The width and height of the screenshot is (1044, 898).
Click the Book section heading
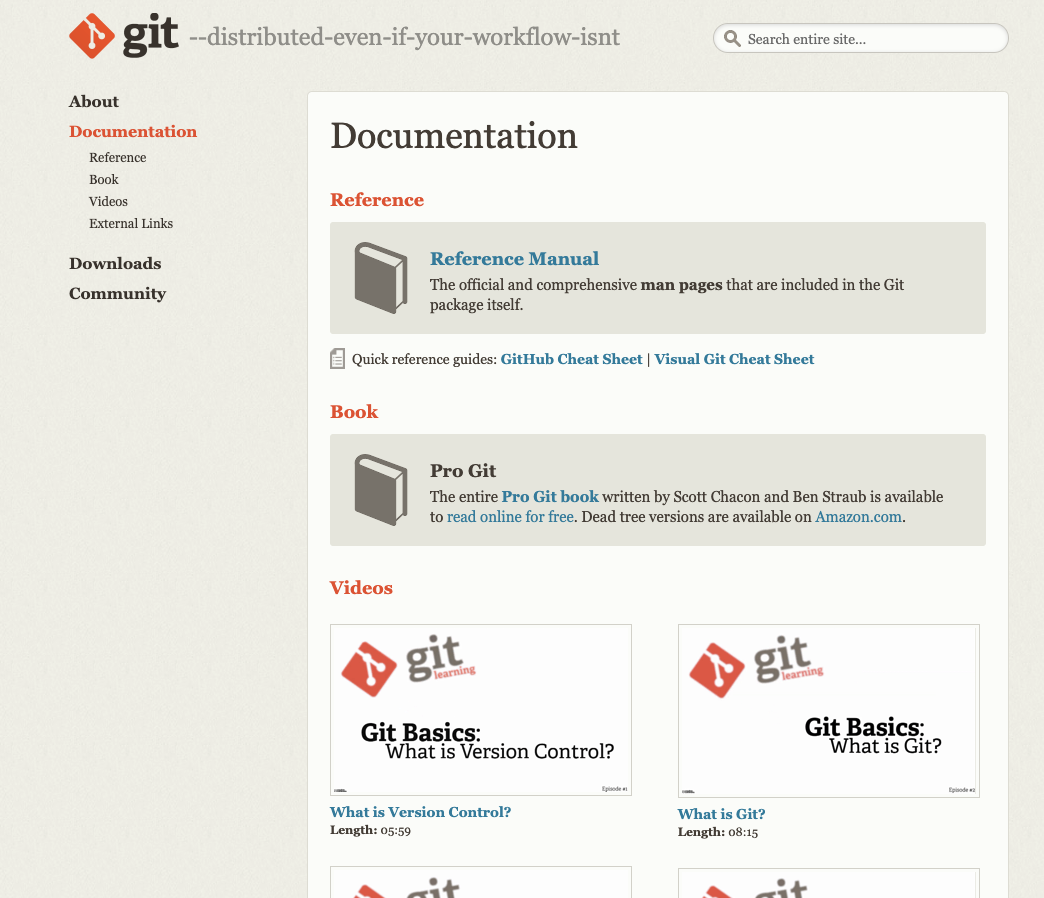[x=354, y=411]
